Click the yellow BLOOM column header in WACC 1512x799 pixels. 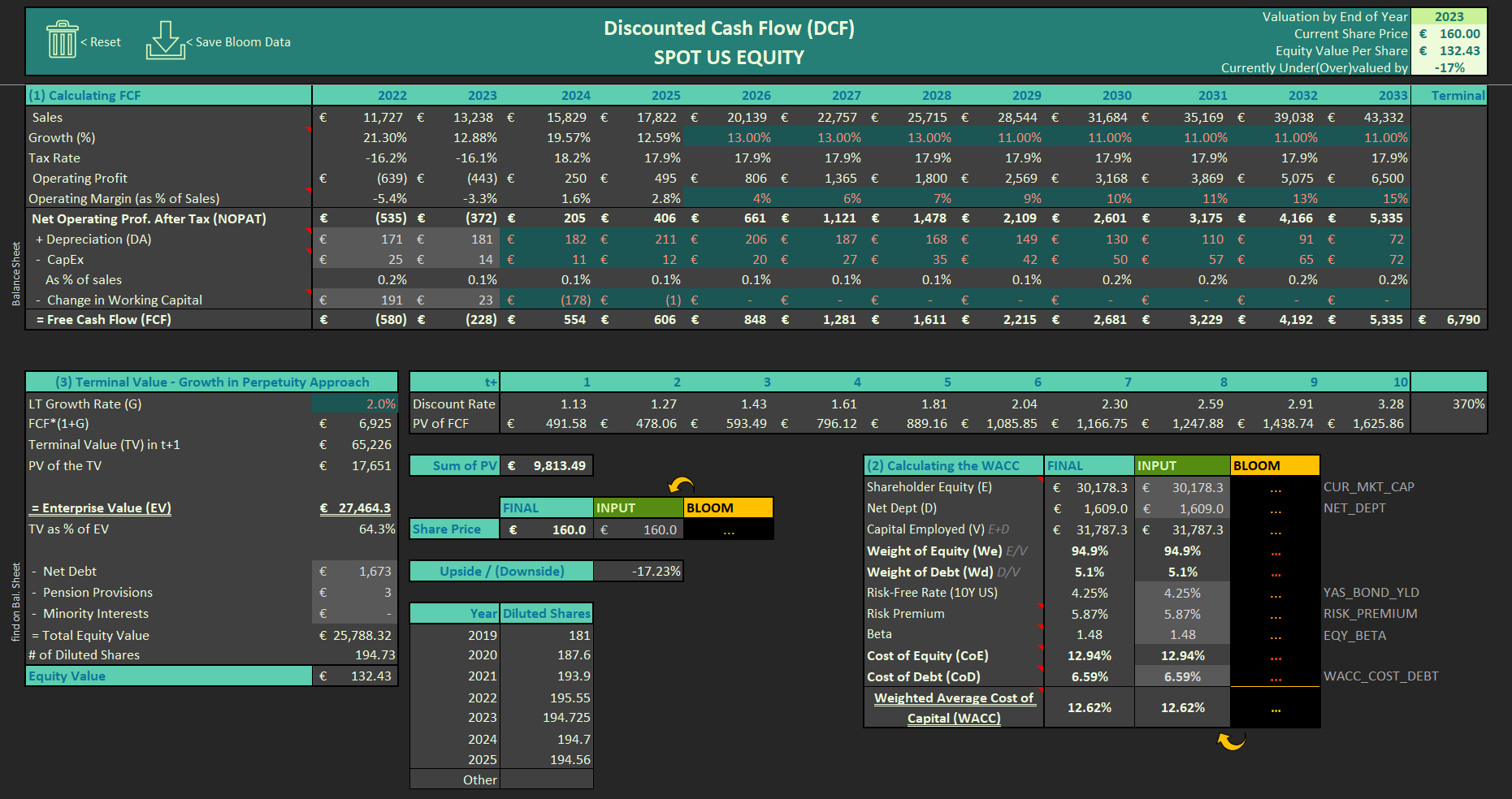tap(1276, 465)
